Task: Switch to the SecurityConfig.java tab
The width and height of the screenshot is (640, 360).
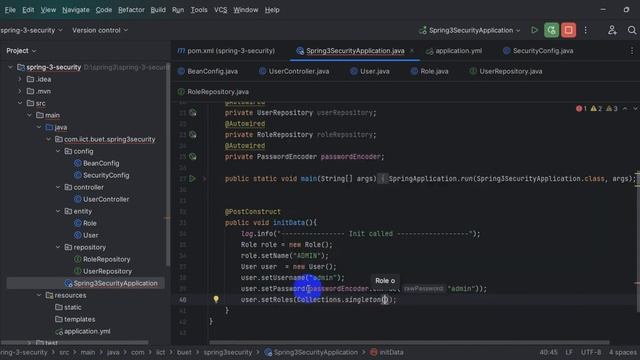Action: (x=538, y=51)
